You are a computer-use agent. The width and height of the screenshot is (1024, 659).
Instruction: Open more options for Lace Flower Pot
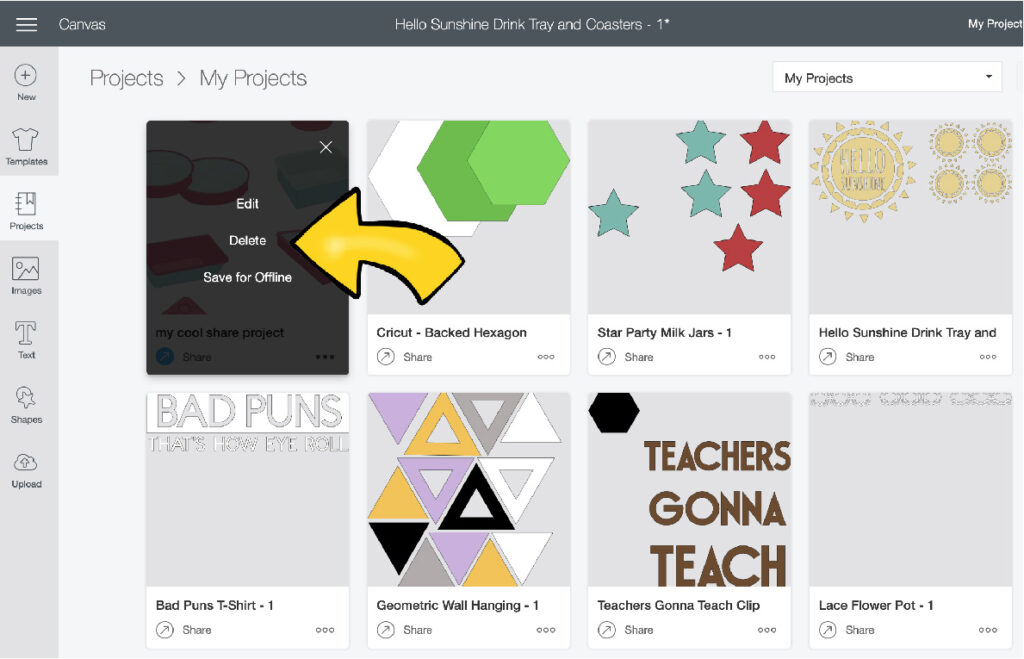point(988,630)
